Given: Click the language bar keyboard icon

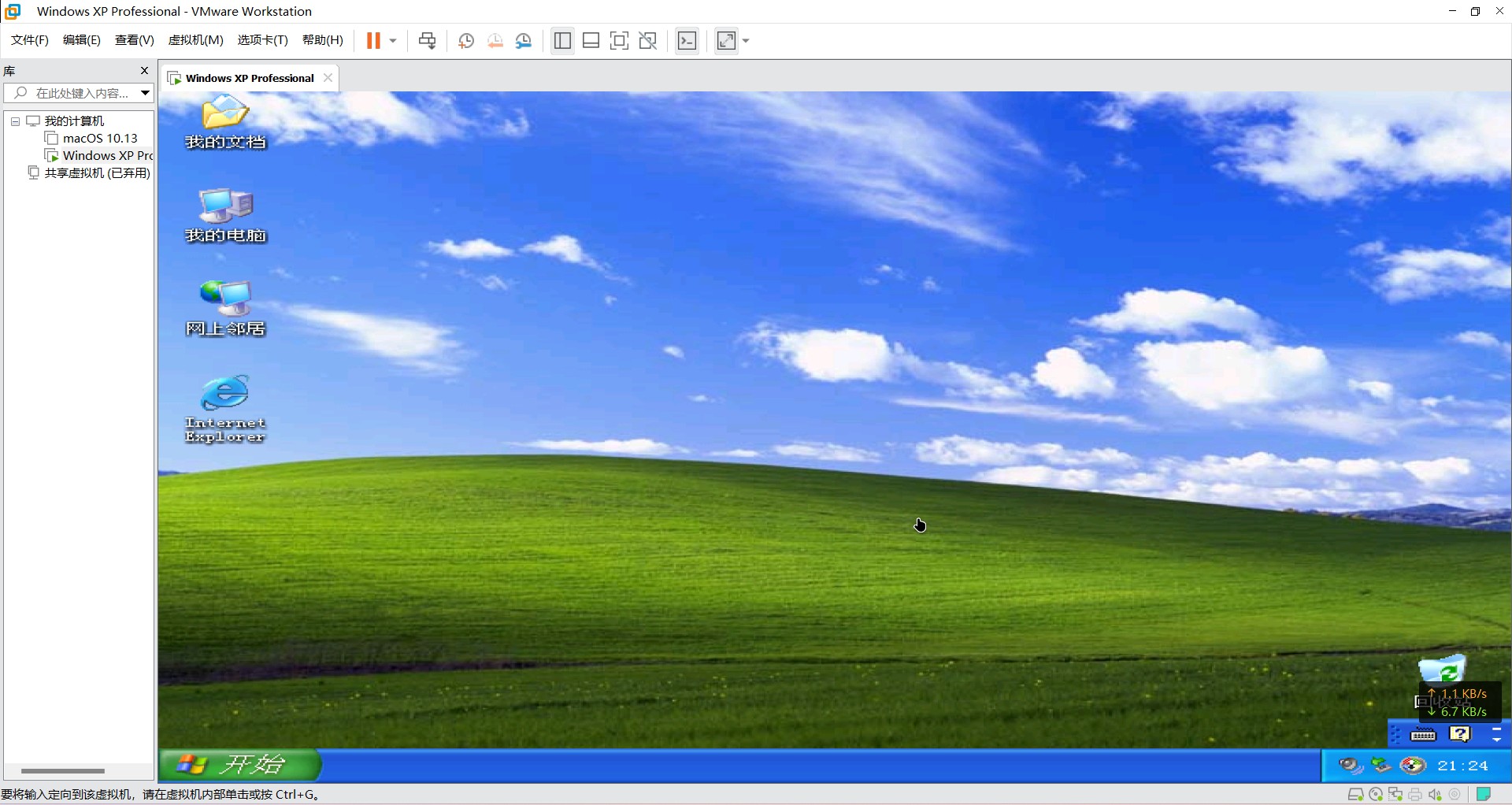Looking at the screenshot, I should (1423, 735).
